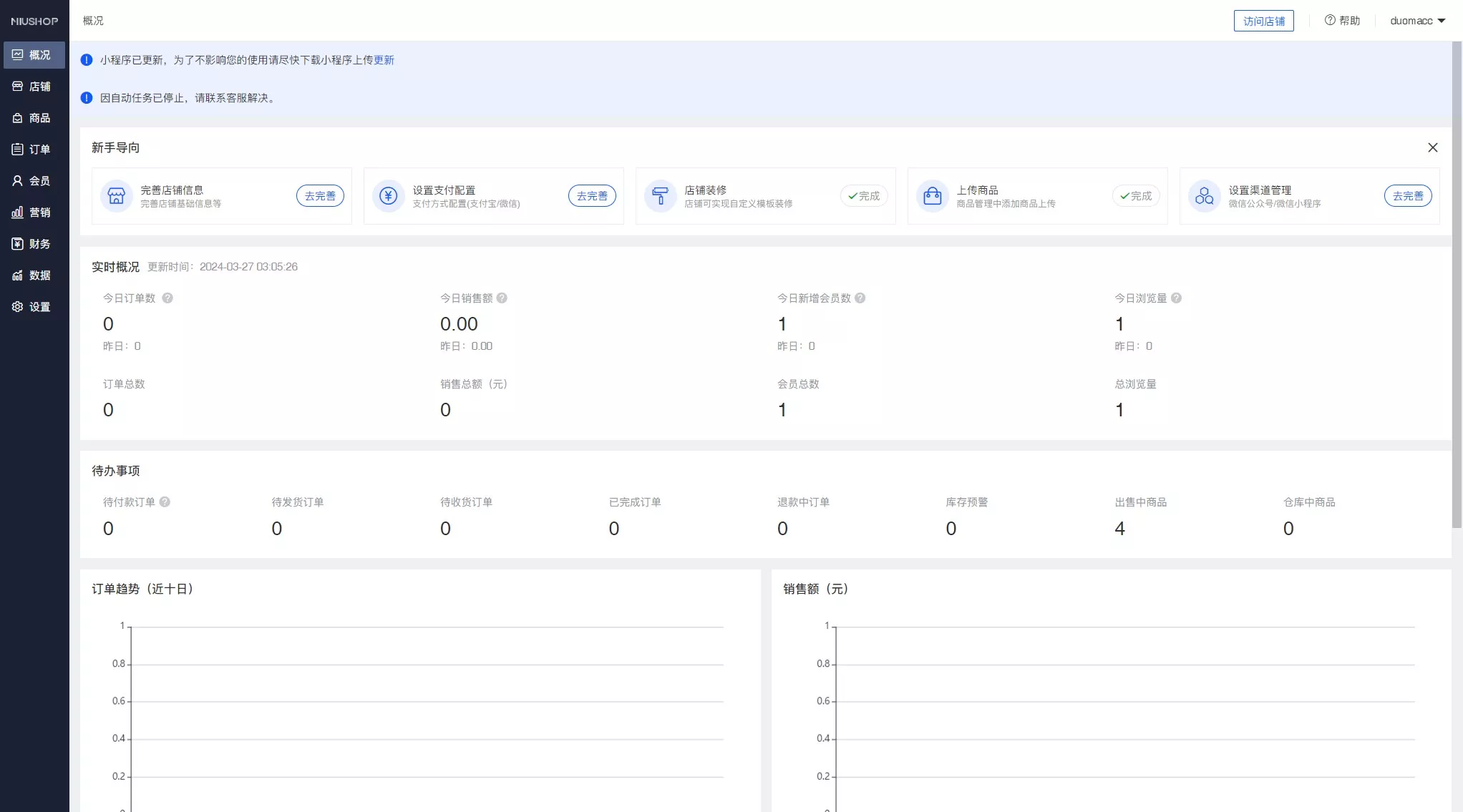Click the 更新 link in notice
Viewport: 1463px width, 812px height.
[384, 60]
